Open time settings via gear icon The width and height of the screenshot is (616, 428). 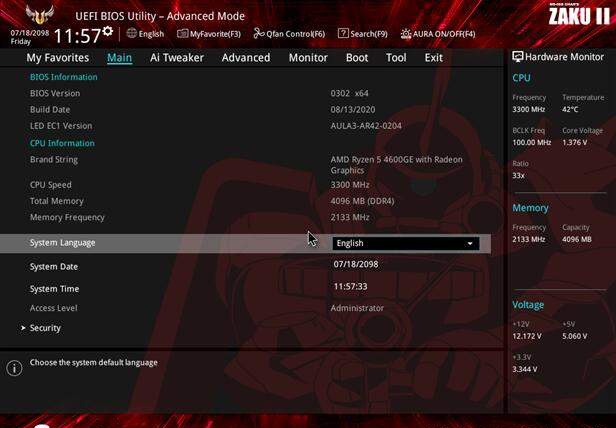point(108,31)
